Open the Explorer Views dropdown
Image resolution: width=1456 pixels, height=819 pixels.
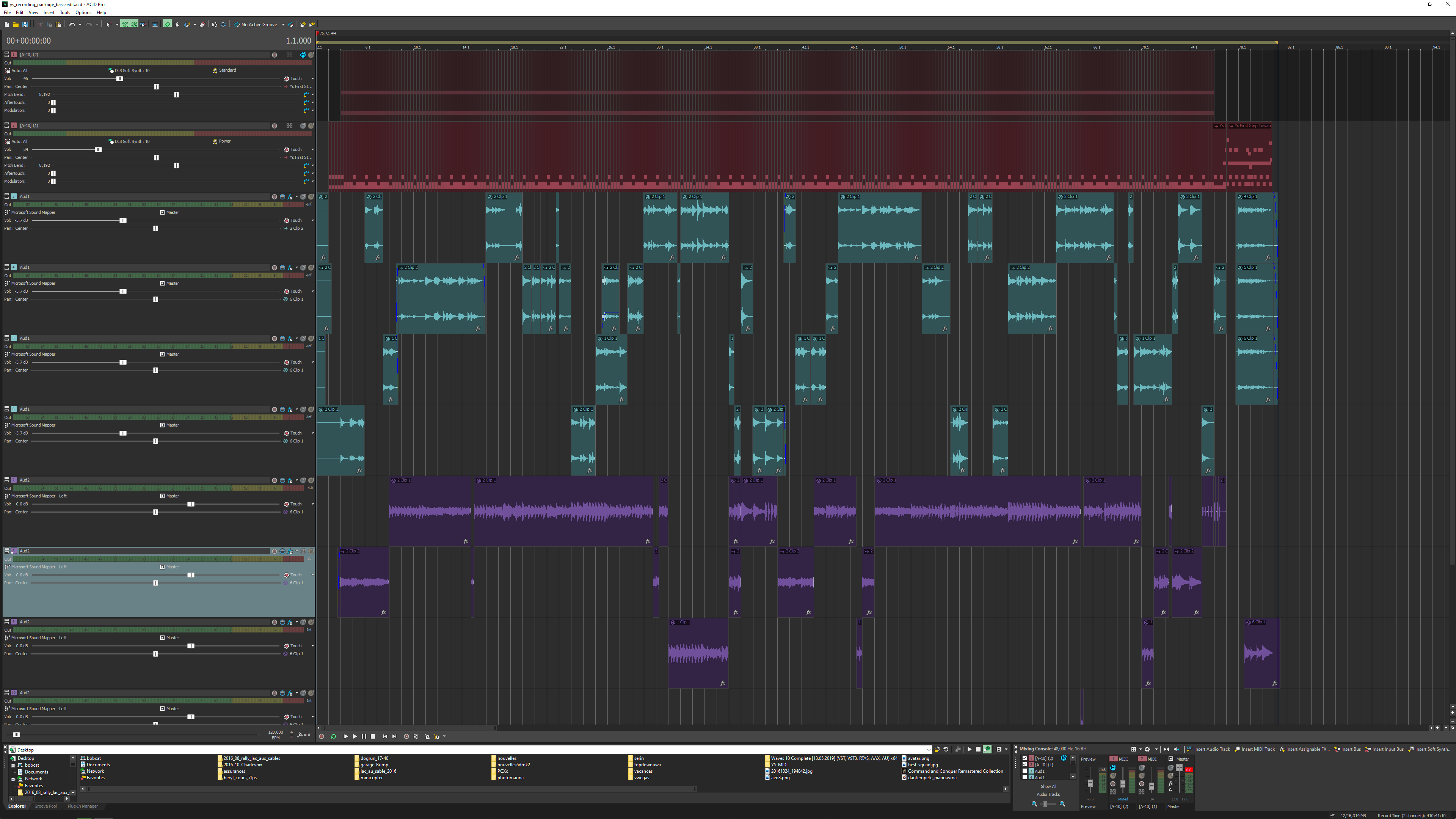(1006, 750)
